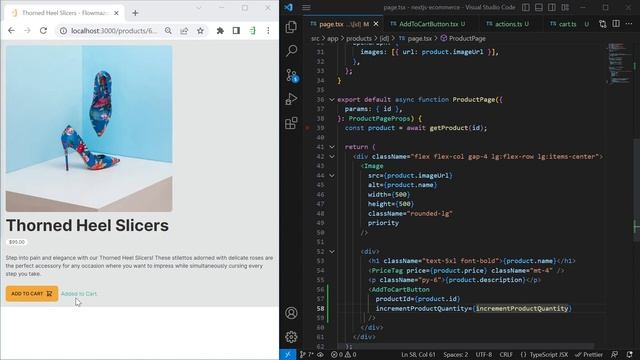Fold the div element at line 42
The image size is (640, 360).
(x=332, y=157)
